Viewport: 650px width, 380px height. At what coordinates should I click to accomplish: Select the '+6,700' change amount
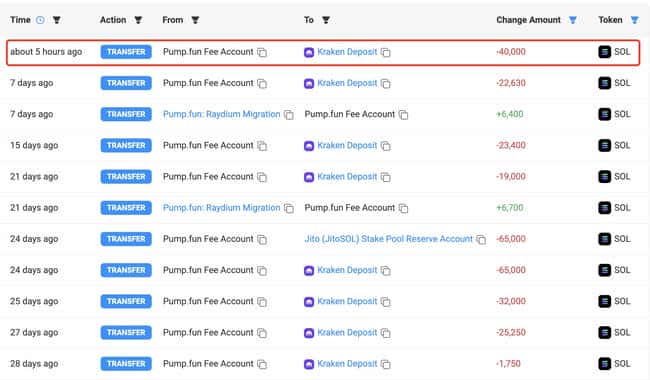point(510,208)
